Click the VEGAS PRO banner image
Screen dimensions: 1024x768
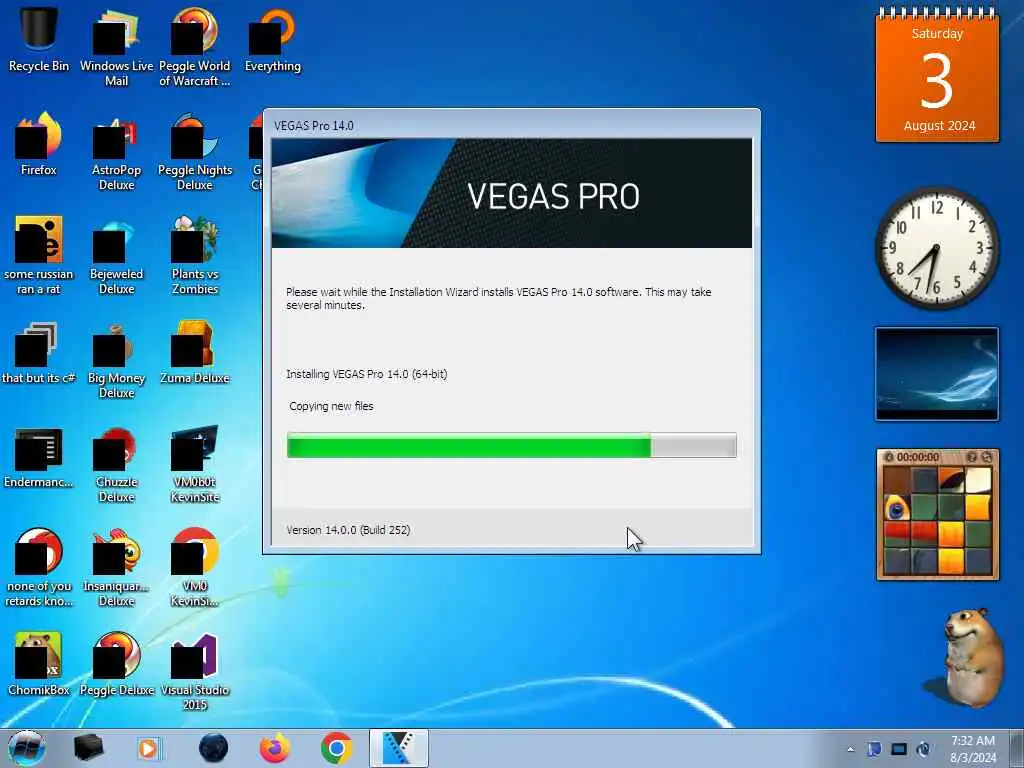click(x=511, y=193)
